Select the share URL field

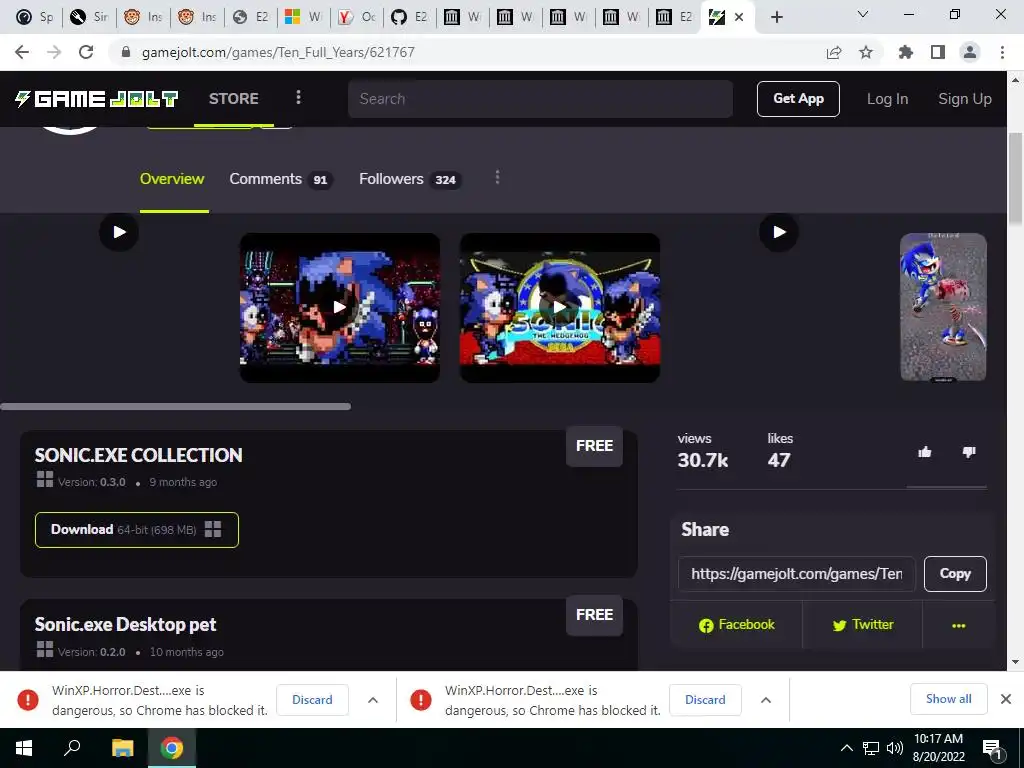[x=797, y=573]
